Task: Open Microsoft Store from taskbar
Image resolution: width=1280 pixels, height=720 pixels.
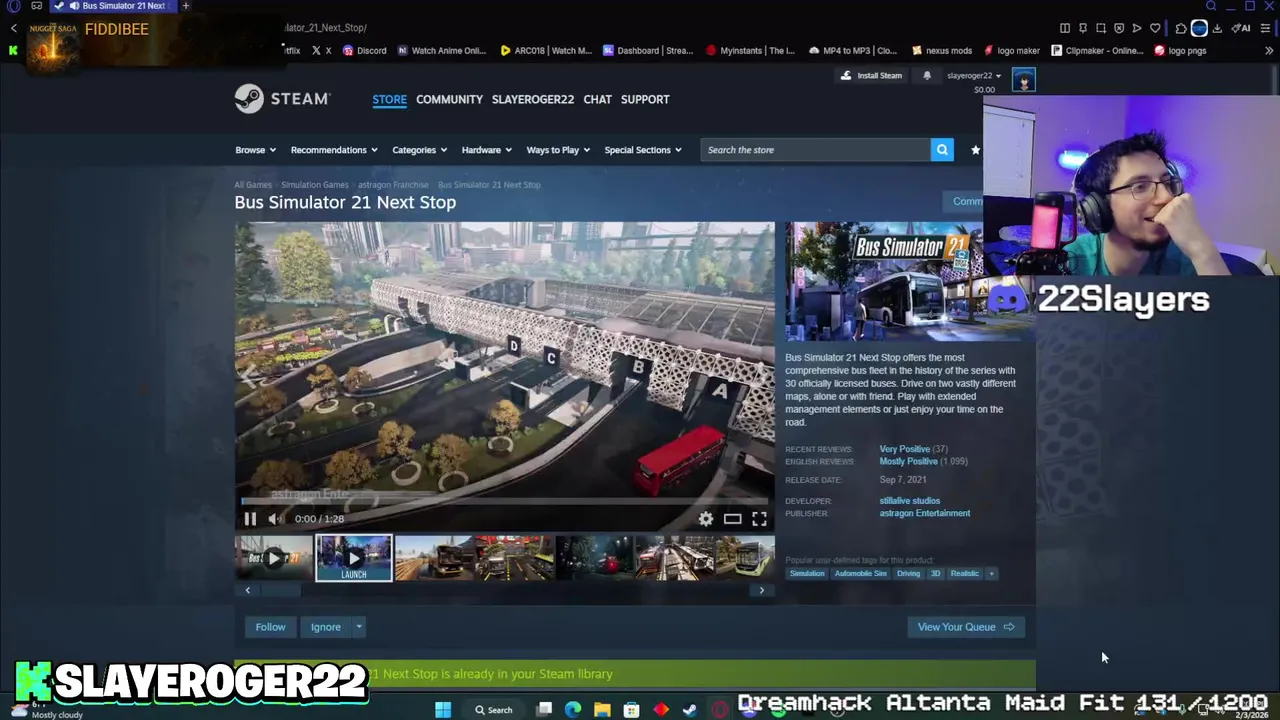Action: coord(631,710)
